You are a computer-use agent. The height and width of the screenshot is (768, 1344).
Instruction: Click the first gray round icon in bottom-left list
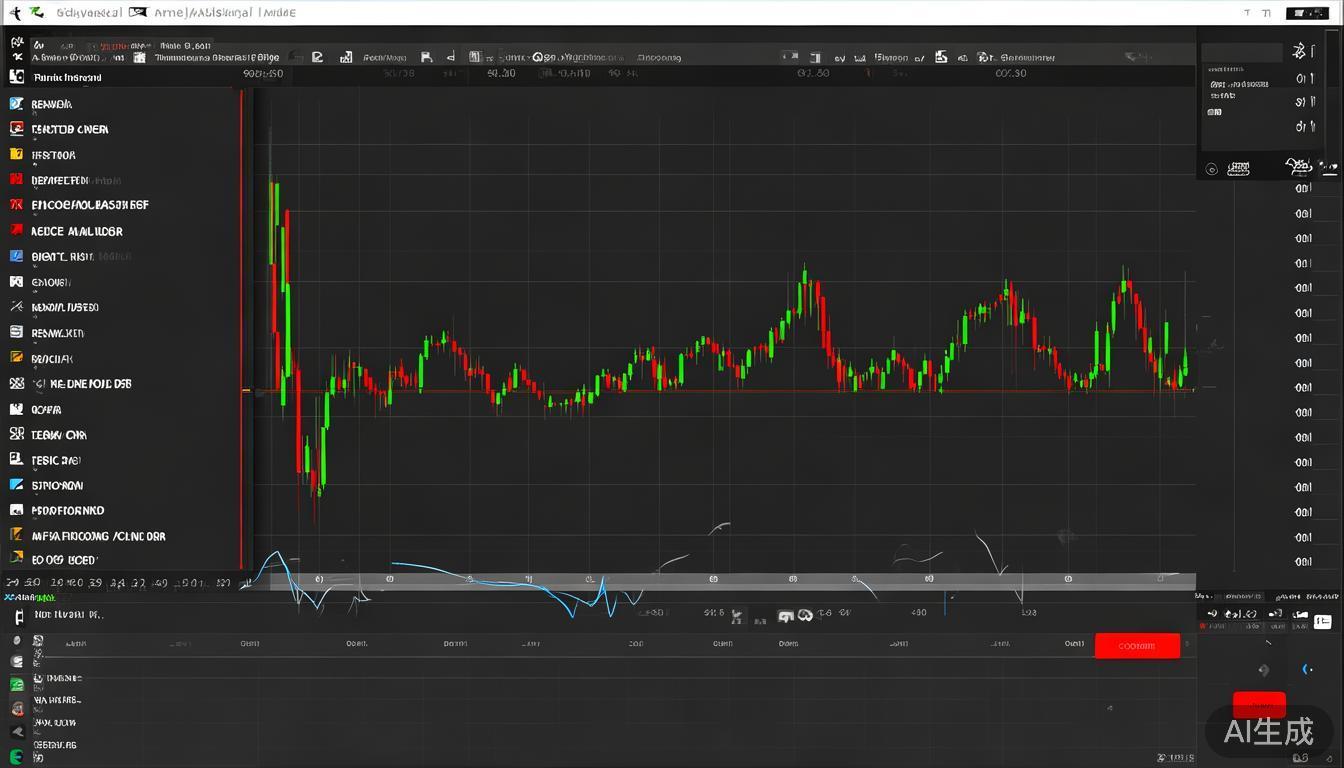(x=16, y=640)
